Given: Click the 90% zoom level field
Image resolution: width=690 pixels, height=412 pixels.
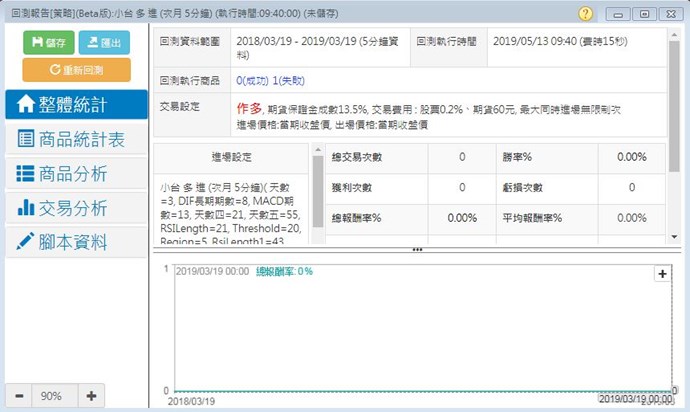Looking at the screenshot, I should tap(52, 395).
